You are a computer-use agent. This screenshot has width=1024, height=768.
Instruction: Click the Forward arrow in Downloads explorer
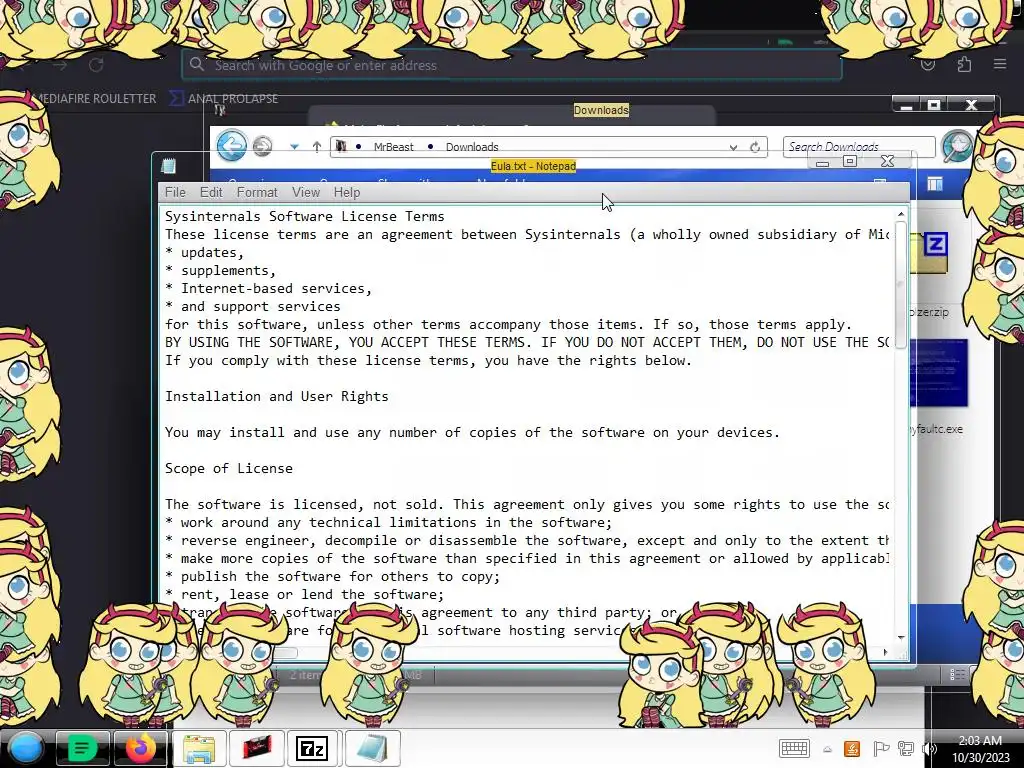point(263,146)
